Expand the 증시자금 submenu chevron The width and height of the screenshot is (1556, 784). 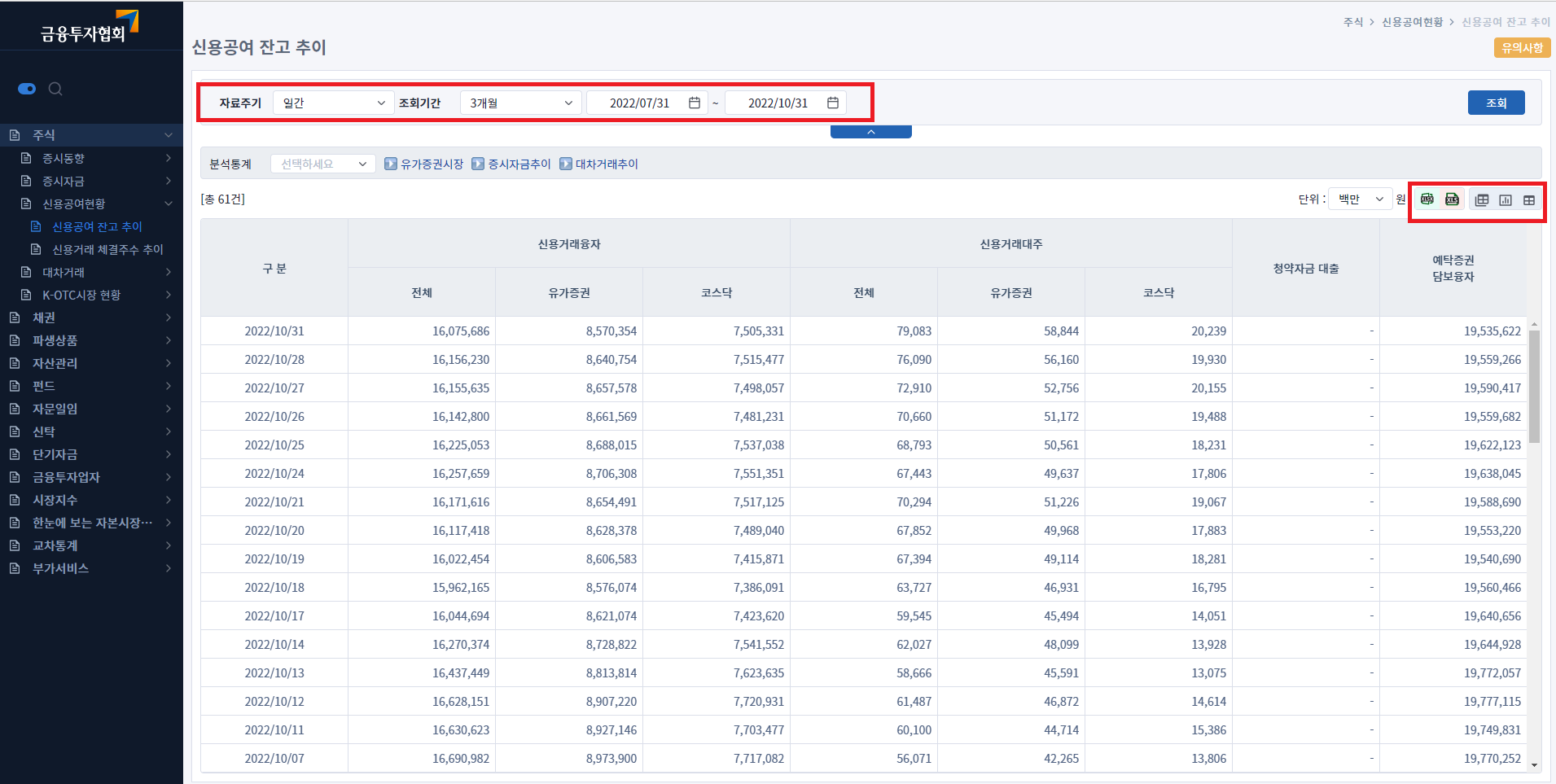tap(169, 181)
